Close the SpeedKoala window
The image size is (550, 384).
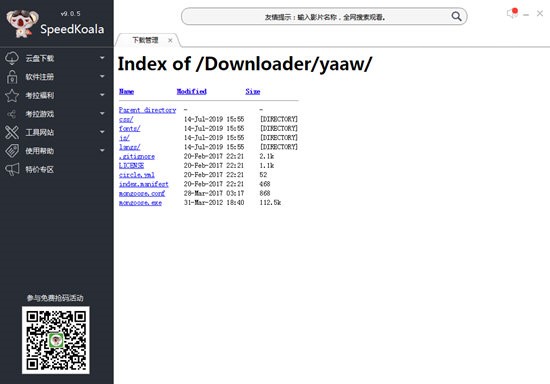(x=540, y=13)
